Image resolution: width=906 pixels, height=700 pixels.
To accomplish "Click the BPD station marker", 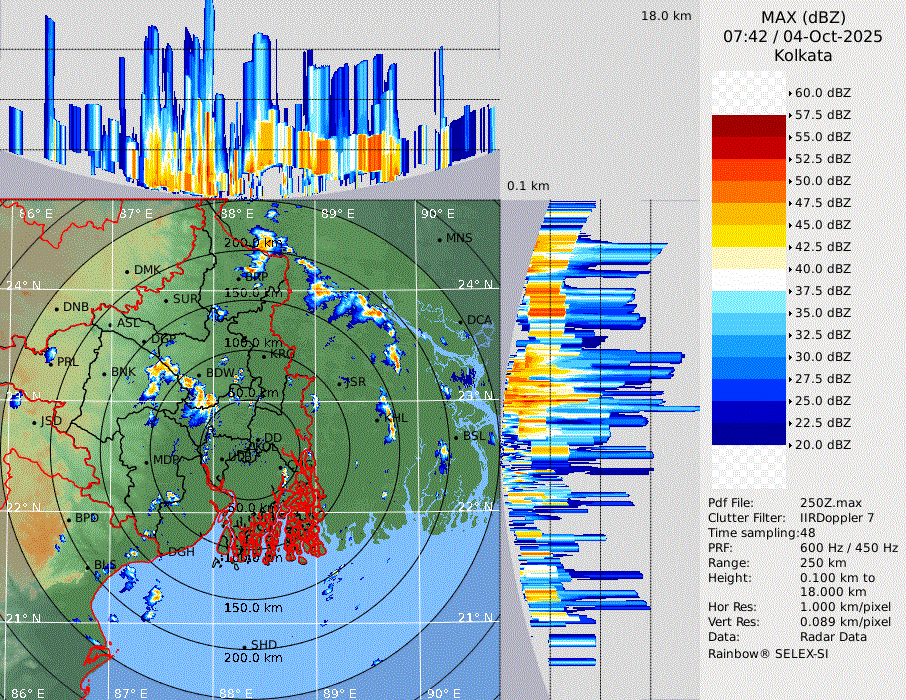I will click(x=70, y=519).
